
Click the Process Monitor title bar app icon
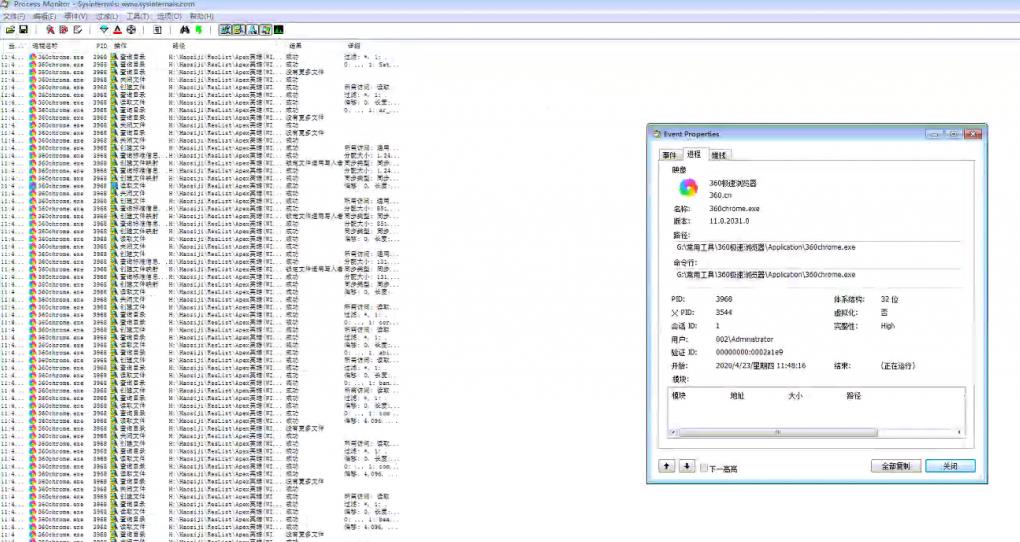pos(5,4)
